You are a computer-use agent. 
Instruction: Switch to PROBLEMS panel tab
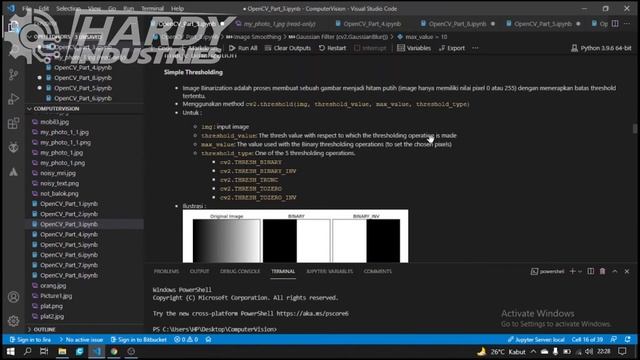click(166, 271)
